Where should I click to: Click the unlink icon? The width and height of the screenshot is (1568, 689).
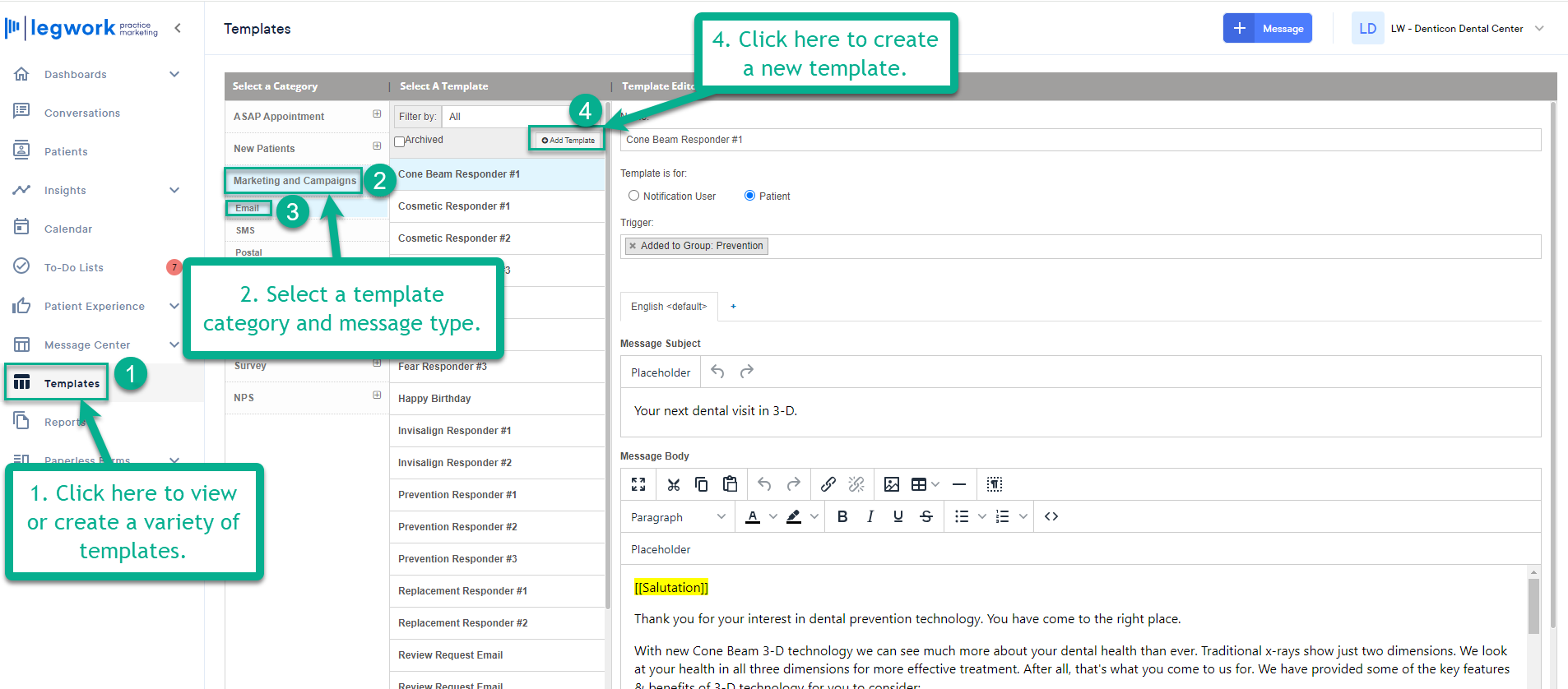[x=856, y=484]
